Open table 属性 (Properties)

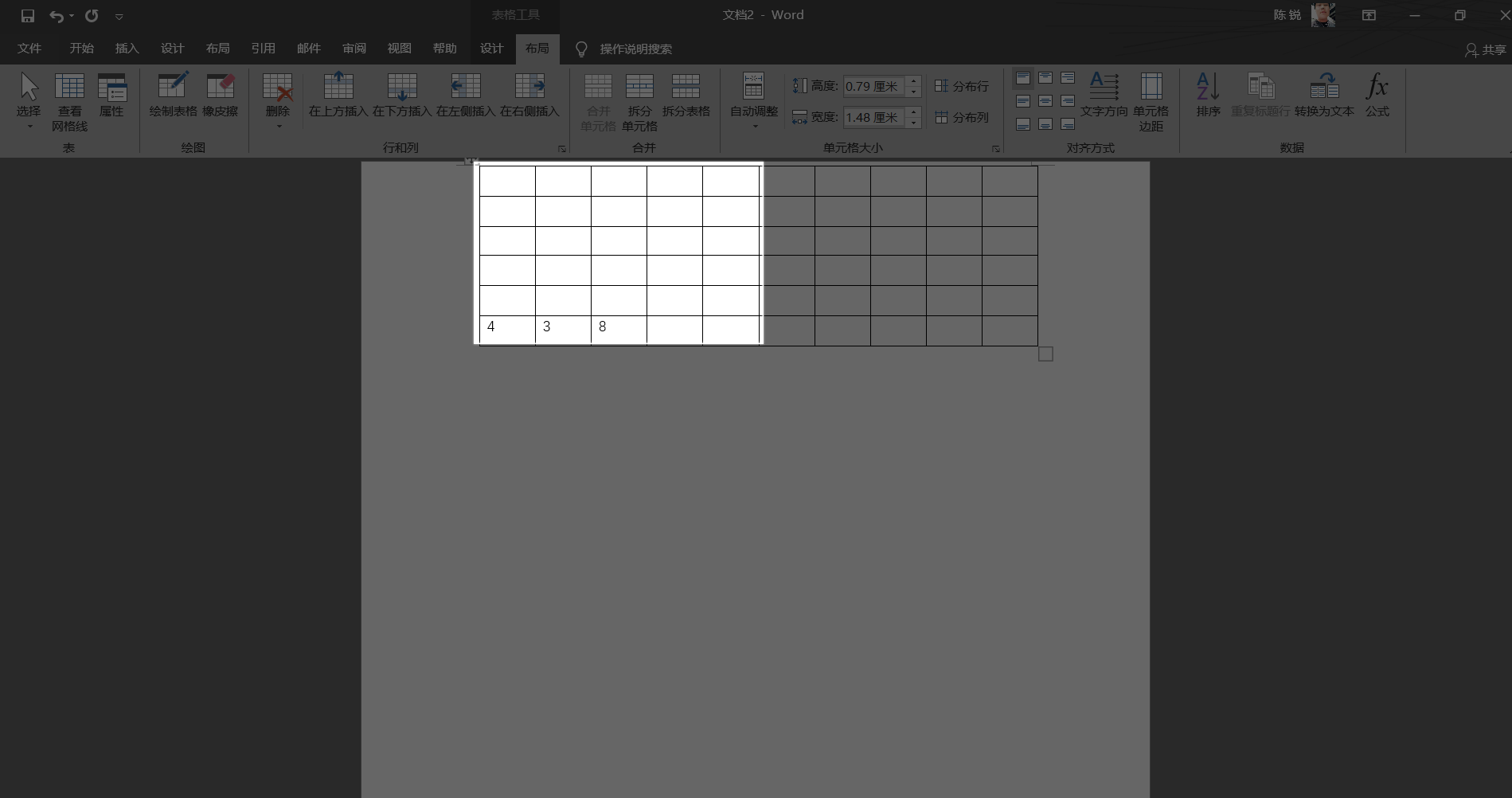tap(111, 96)
